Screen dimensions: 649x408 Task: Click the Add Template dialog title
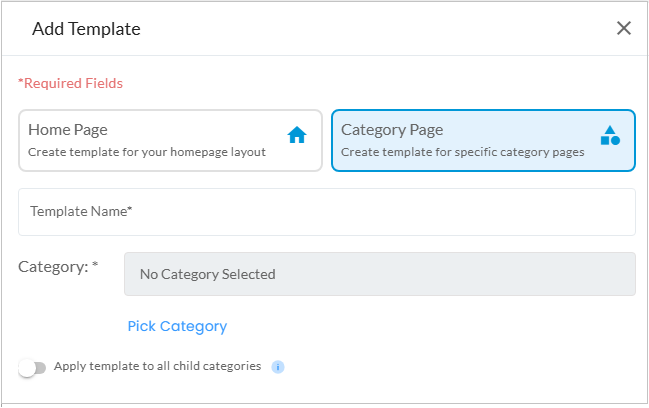[86, 29]
